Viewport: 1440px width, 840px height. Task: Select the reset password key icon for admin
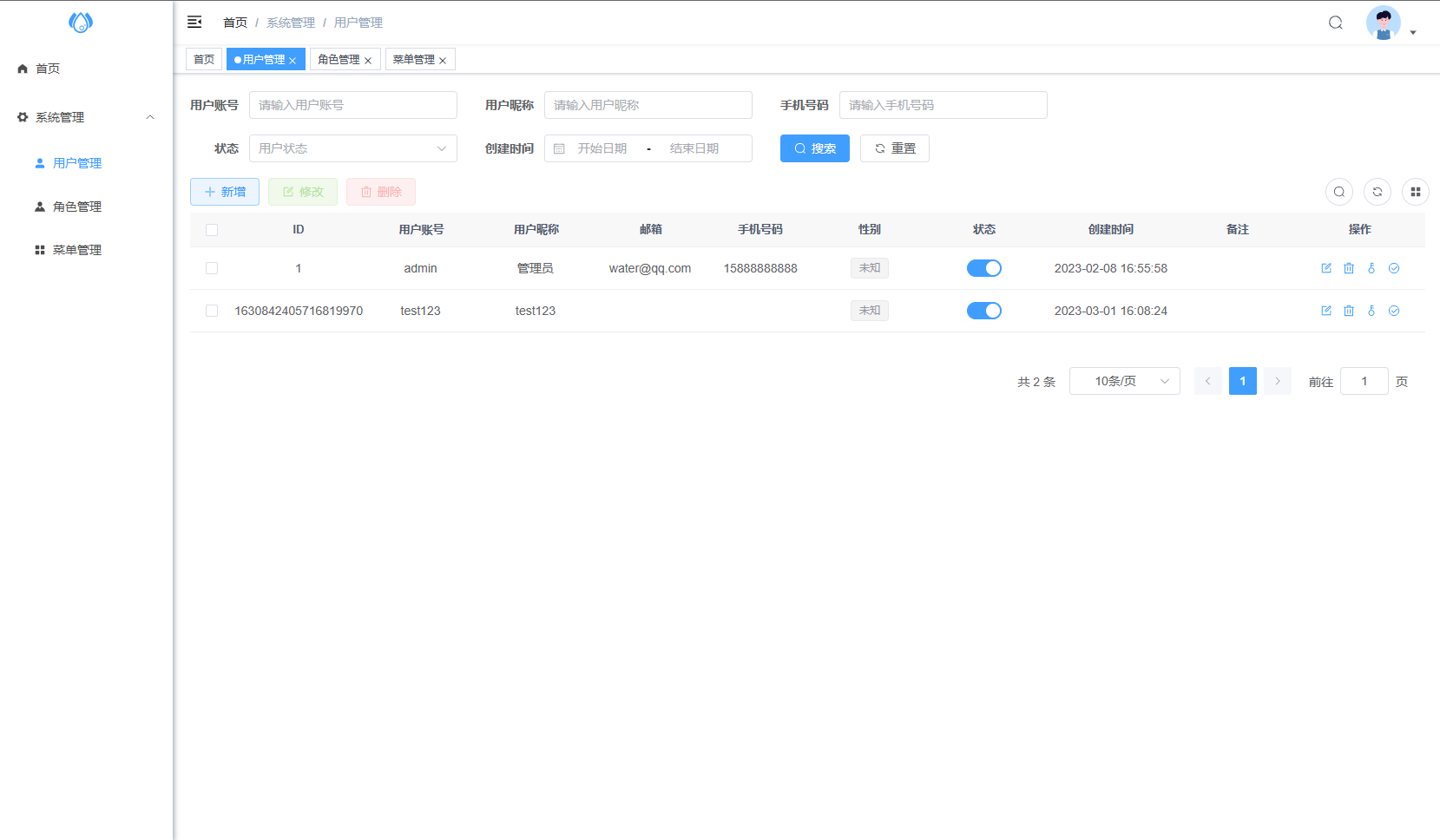[1371, 268]
